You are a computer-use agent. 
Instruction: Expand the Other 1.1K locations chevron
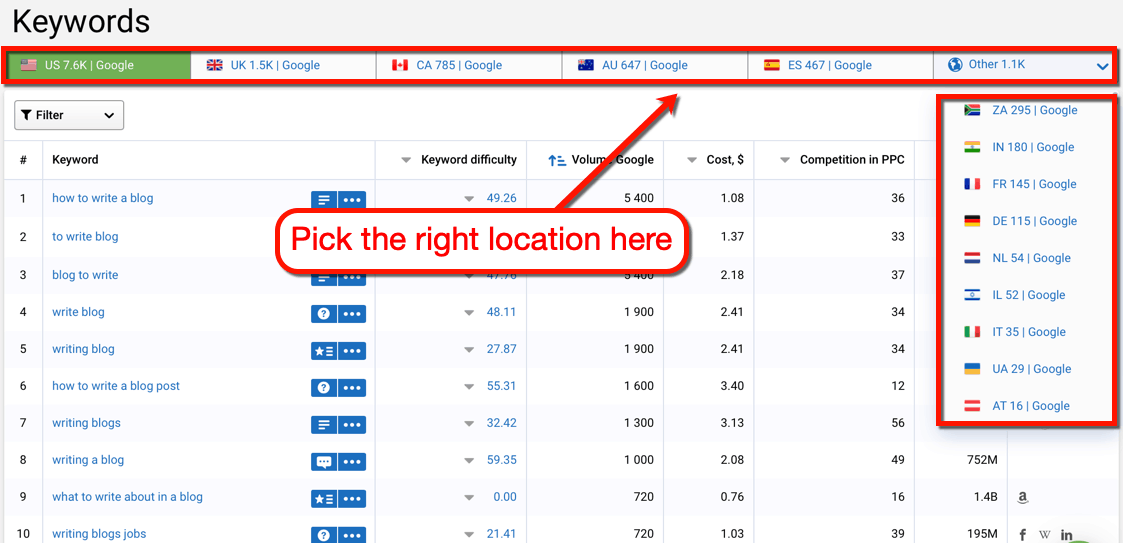coord(1102,67)
